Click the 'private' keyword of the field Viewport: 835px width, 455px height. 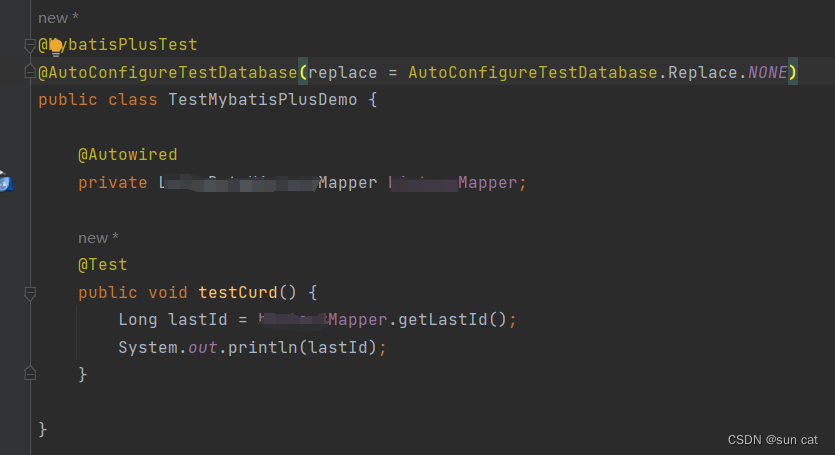113,183
